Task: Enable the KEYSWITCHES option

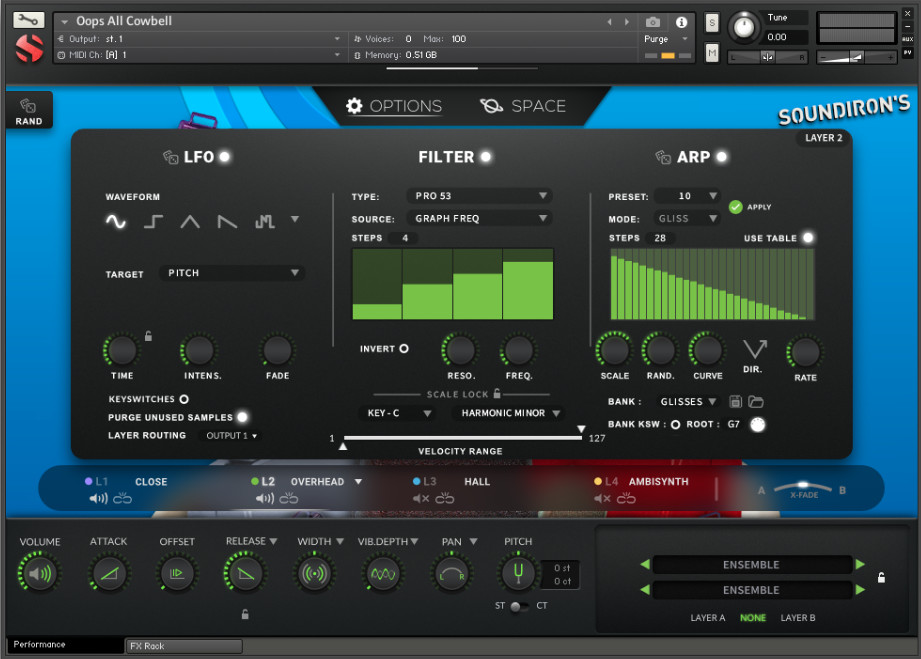Action: (184, 399)
